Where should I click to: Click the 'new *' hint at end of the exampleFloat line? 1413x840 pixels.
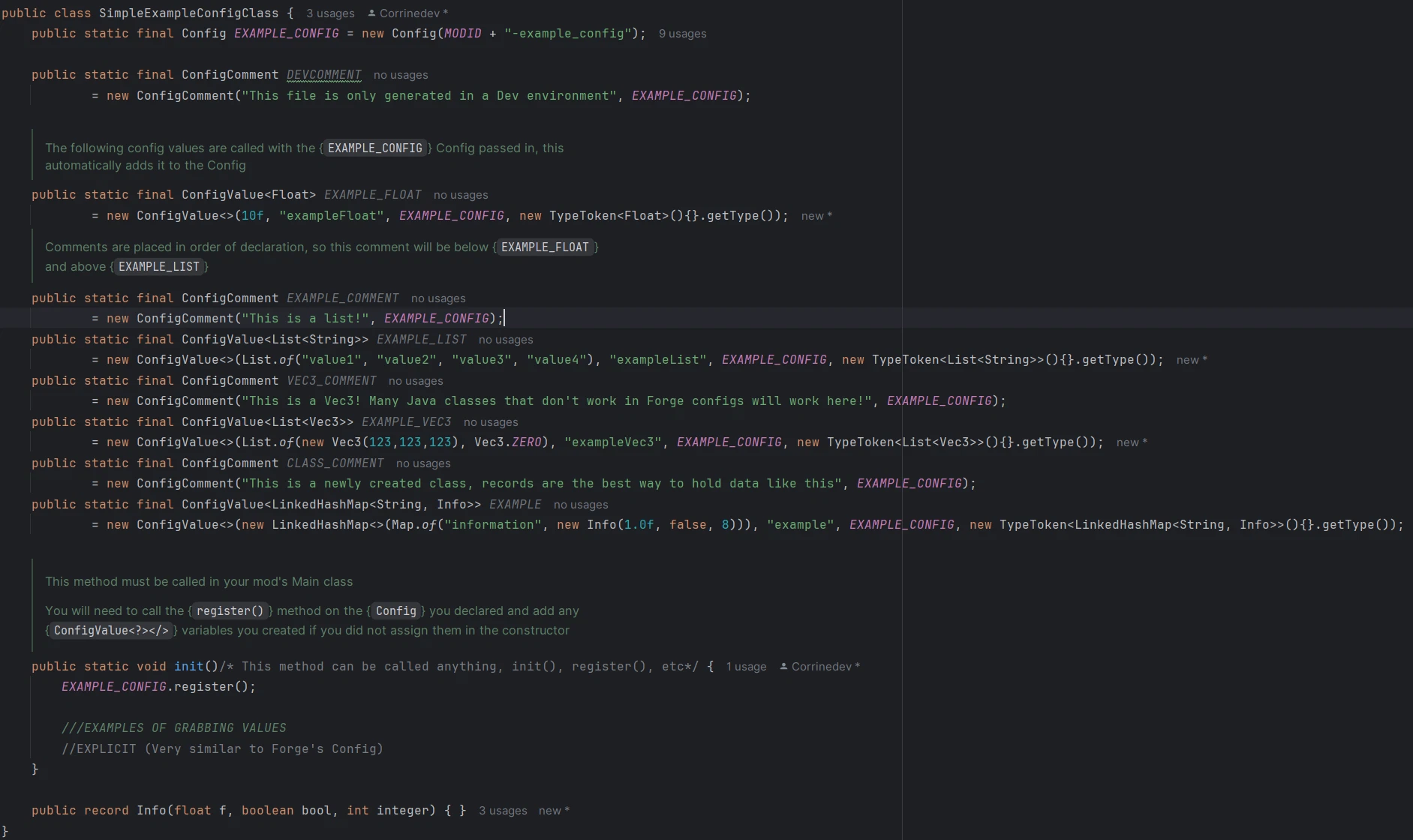pos(816,216)
